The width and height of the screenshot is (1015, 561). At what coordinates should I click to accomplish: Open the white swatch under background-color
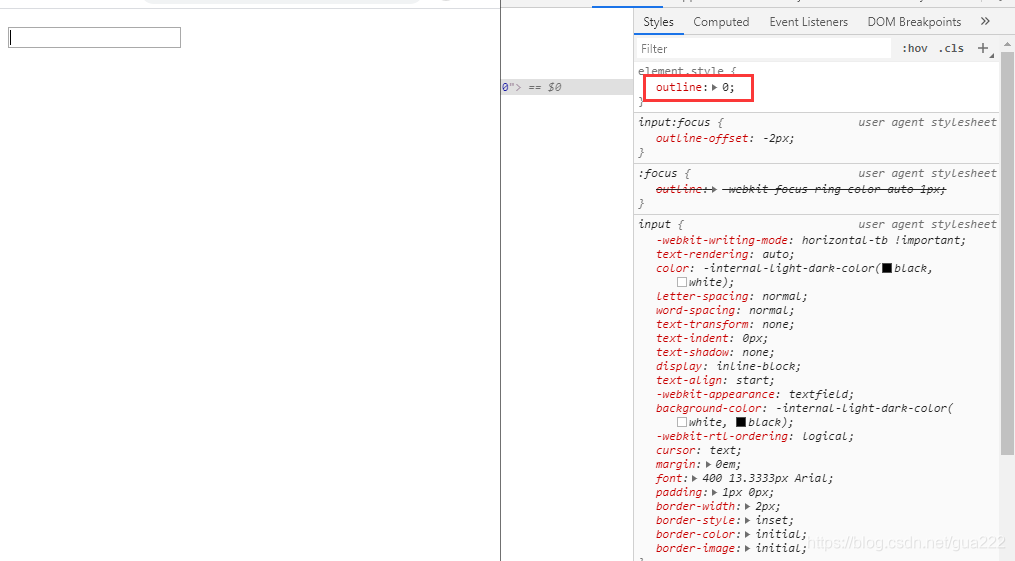coord(682,422)
